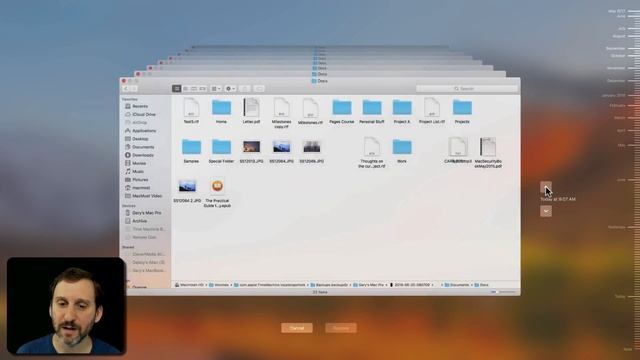Click the Finder Search field
The image size is (640, 360).
467,89
